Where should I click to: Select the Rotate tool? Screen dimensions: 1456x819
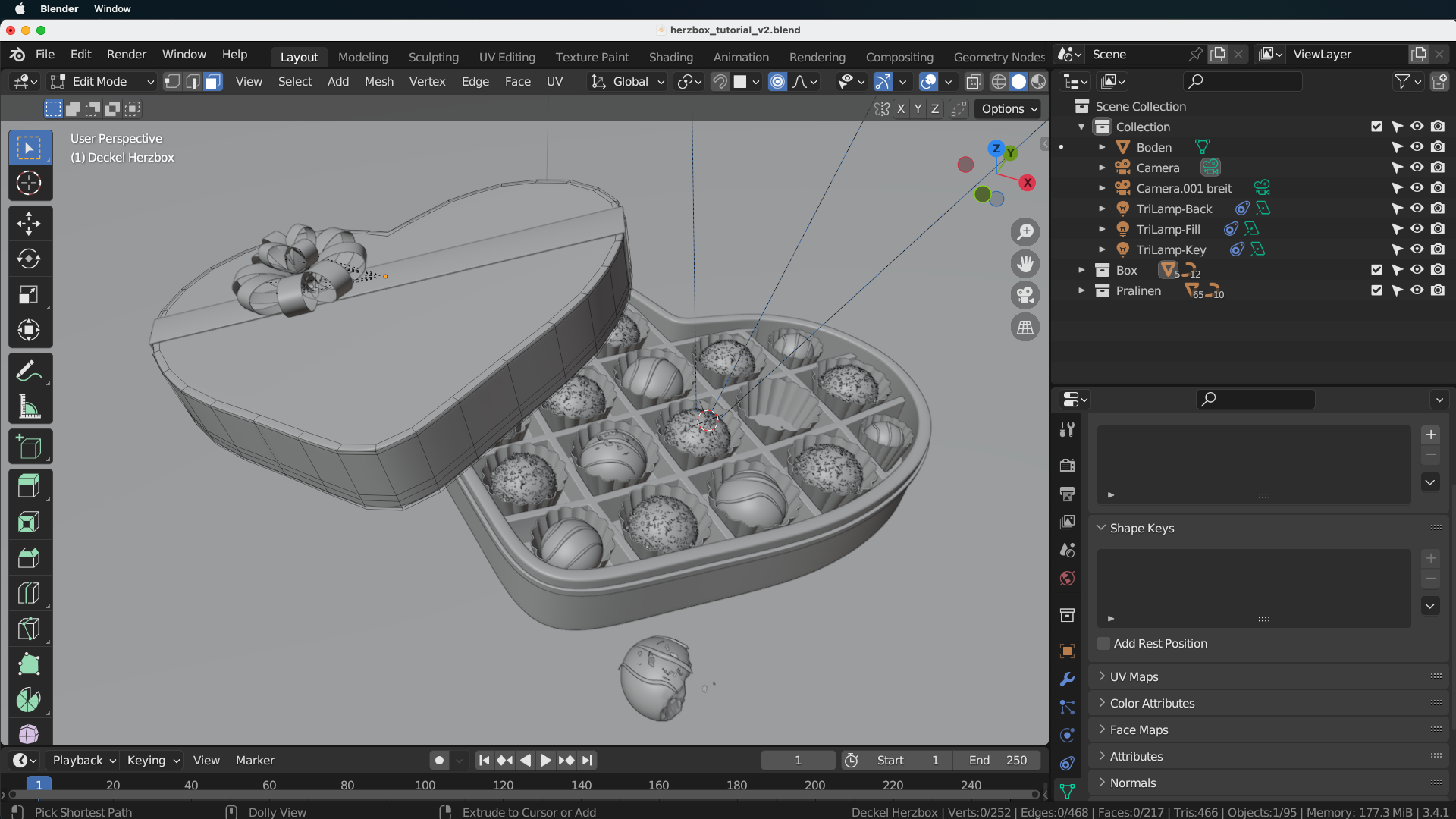(x=30, y=259)
